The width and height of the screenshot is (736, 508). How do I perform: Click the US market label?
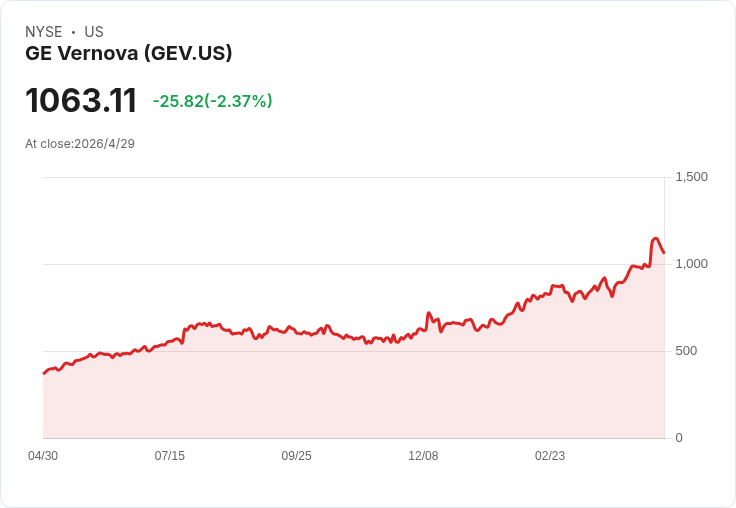[x=94, y=32]
